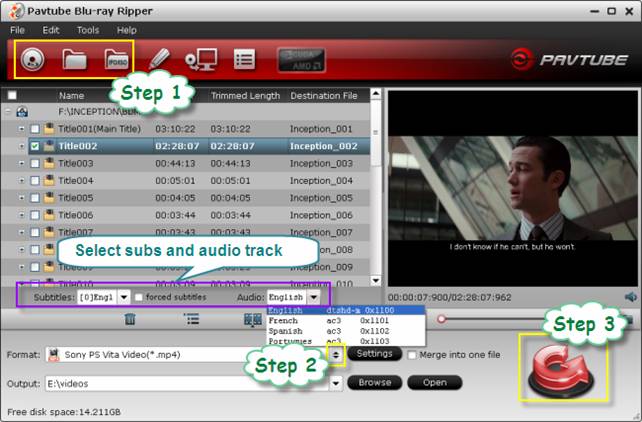Screen dimensions: 642x422
Task: Click the scrollbar up arrow of title list
Action: (375, 94)
